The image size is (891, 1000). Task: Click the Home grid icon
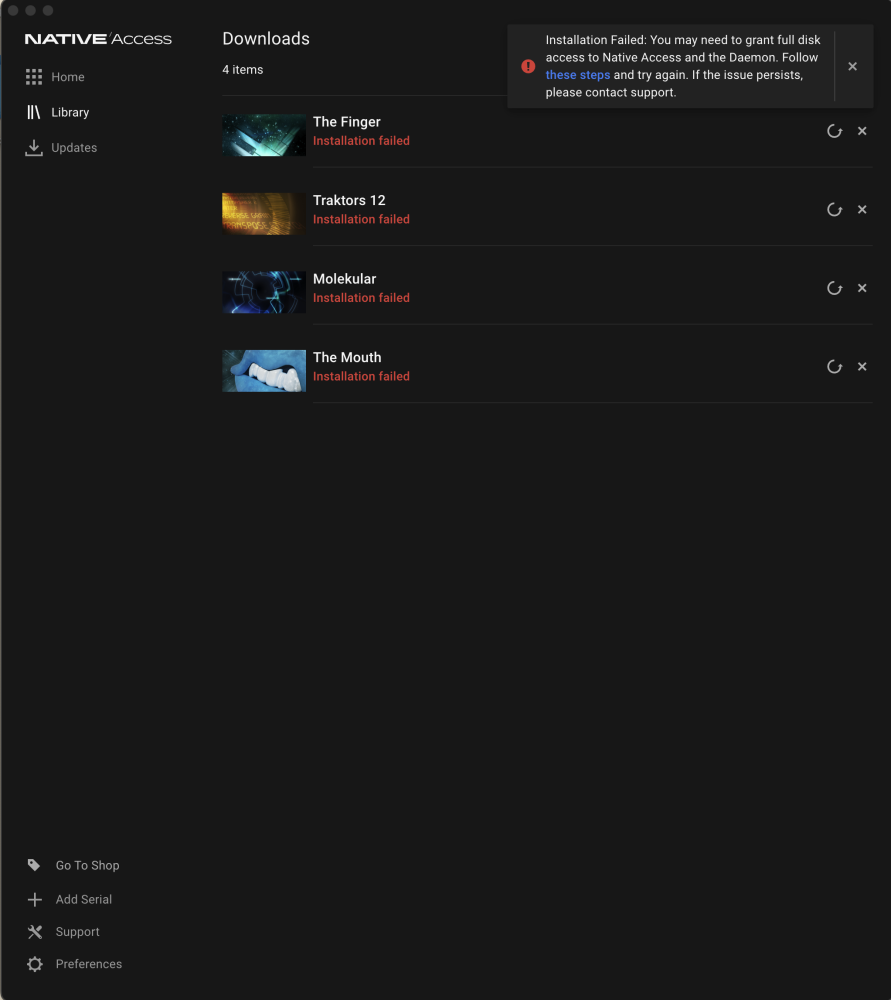[34, 77]
